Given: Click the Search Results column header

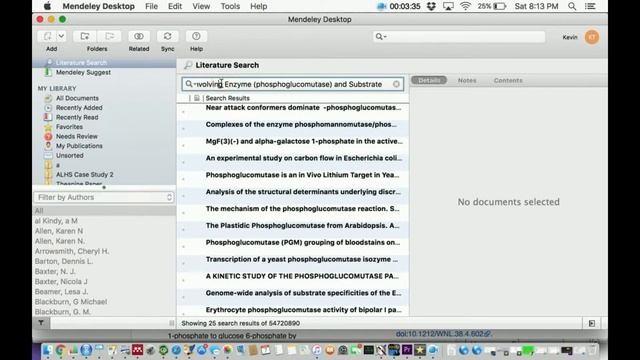Looking at the screenshot, I should pos(228,98).
